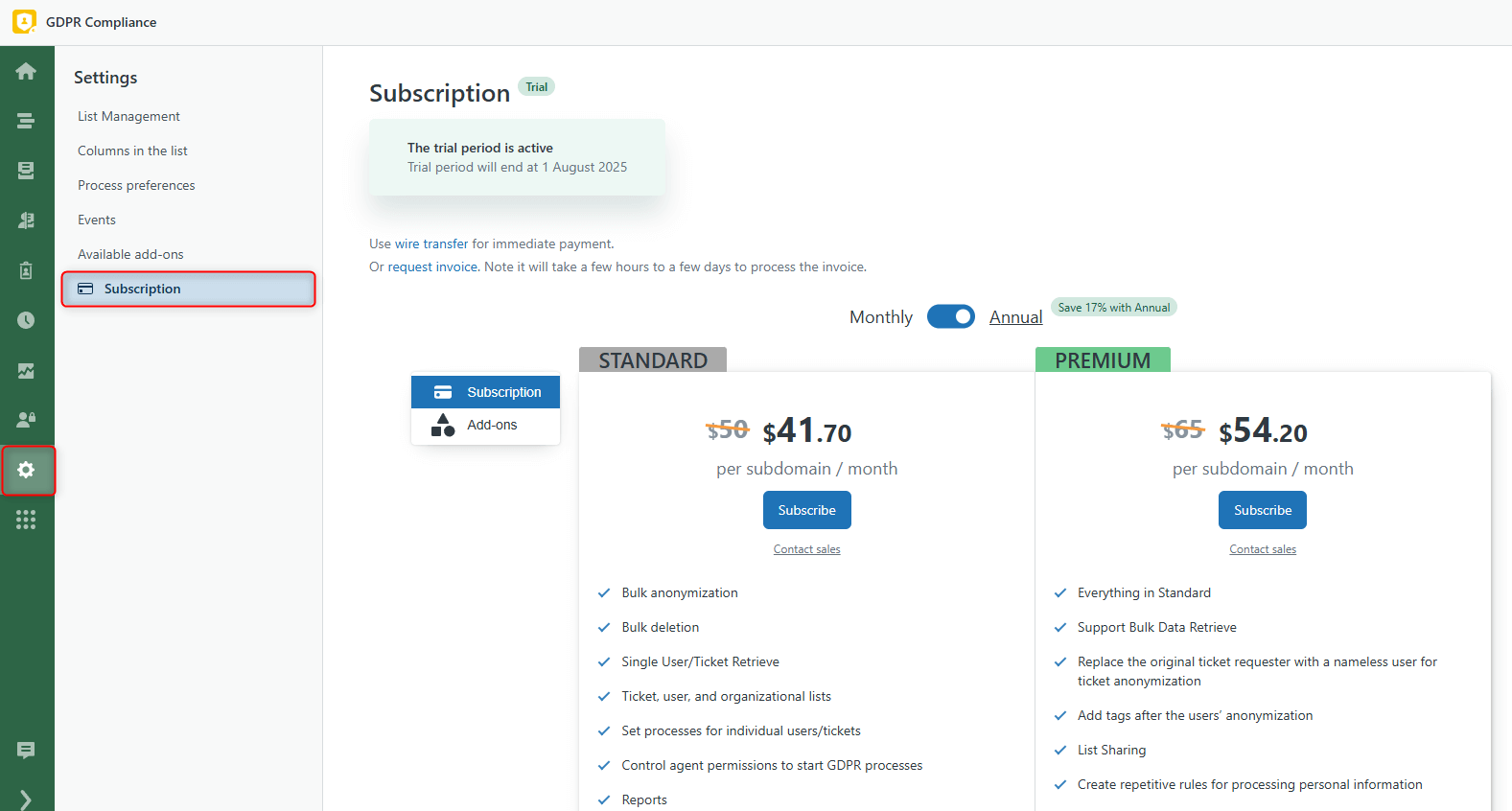
Task: Select the Monthly billing label
Action: pyautogui.click(x=881, y=317)
